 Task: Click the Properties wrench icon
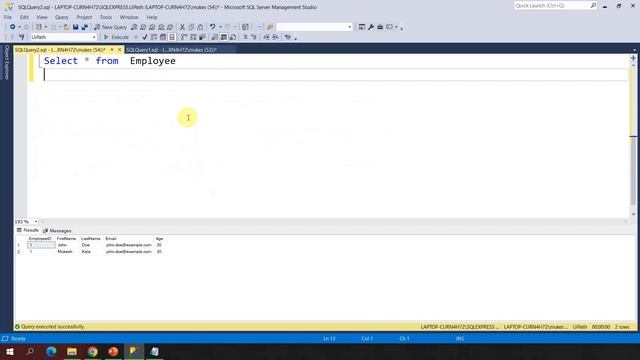pyautogui.click(x=371, y=27)
